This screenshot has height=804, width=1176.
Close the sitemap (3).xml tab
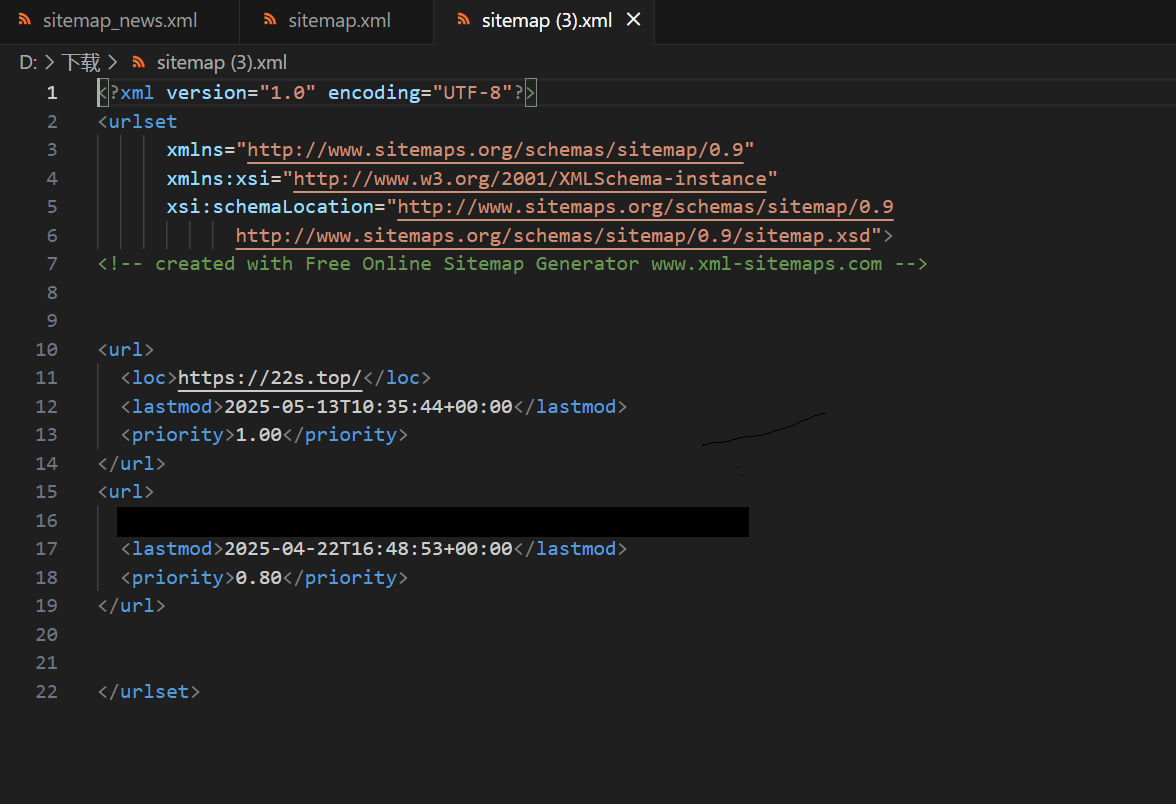pos(634,20)
